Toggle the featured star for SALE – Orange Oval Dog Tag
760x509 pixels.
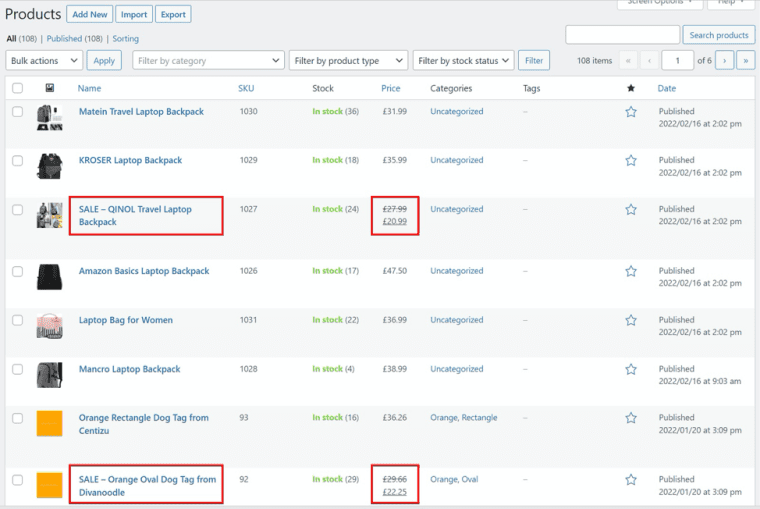coord(631,480)
